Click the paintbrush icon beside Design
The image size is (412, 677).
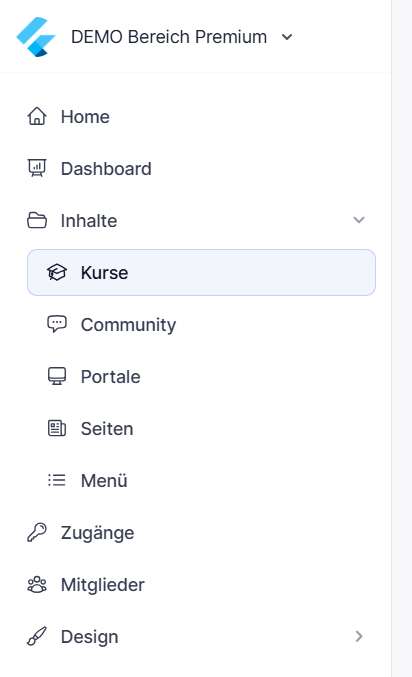pos(37,636)
